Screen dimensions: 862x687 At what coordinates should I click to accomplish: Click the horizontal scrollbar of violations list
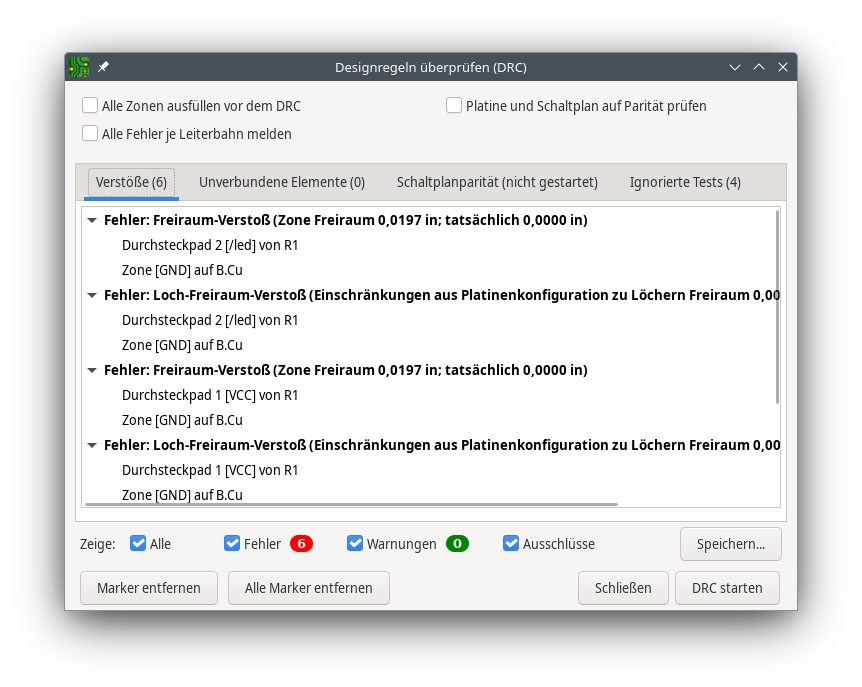point(350,505)
